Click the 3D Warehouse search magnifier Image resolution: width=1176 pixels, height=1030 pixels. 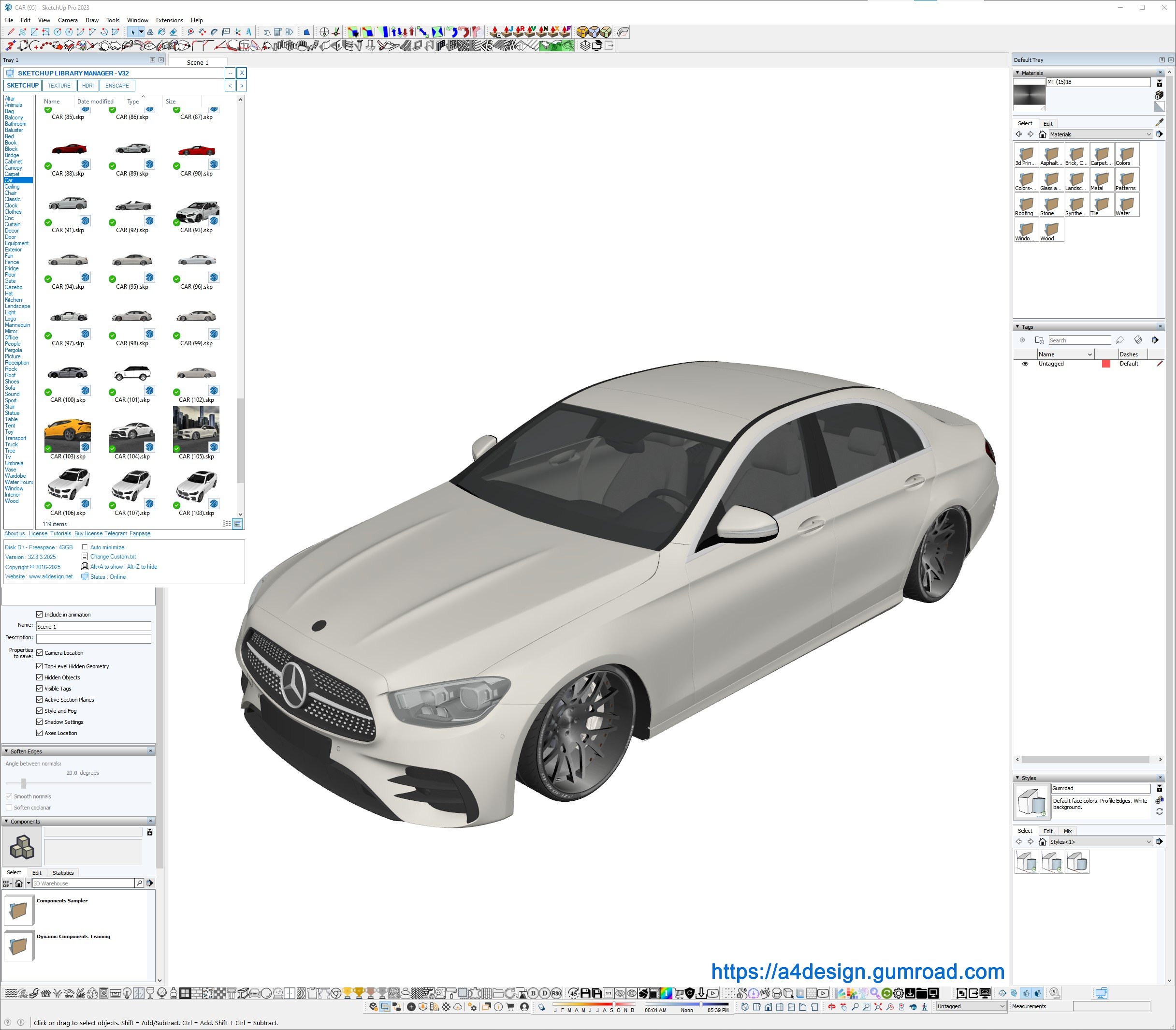(139, 883)
